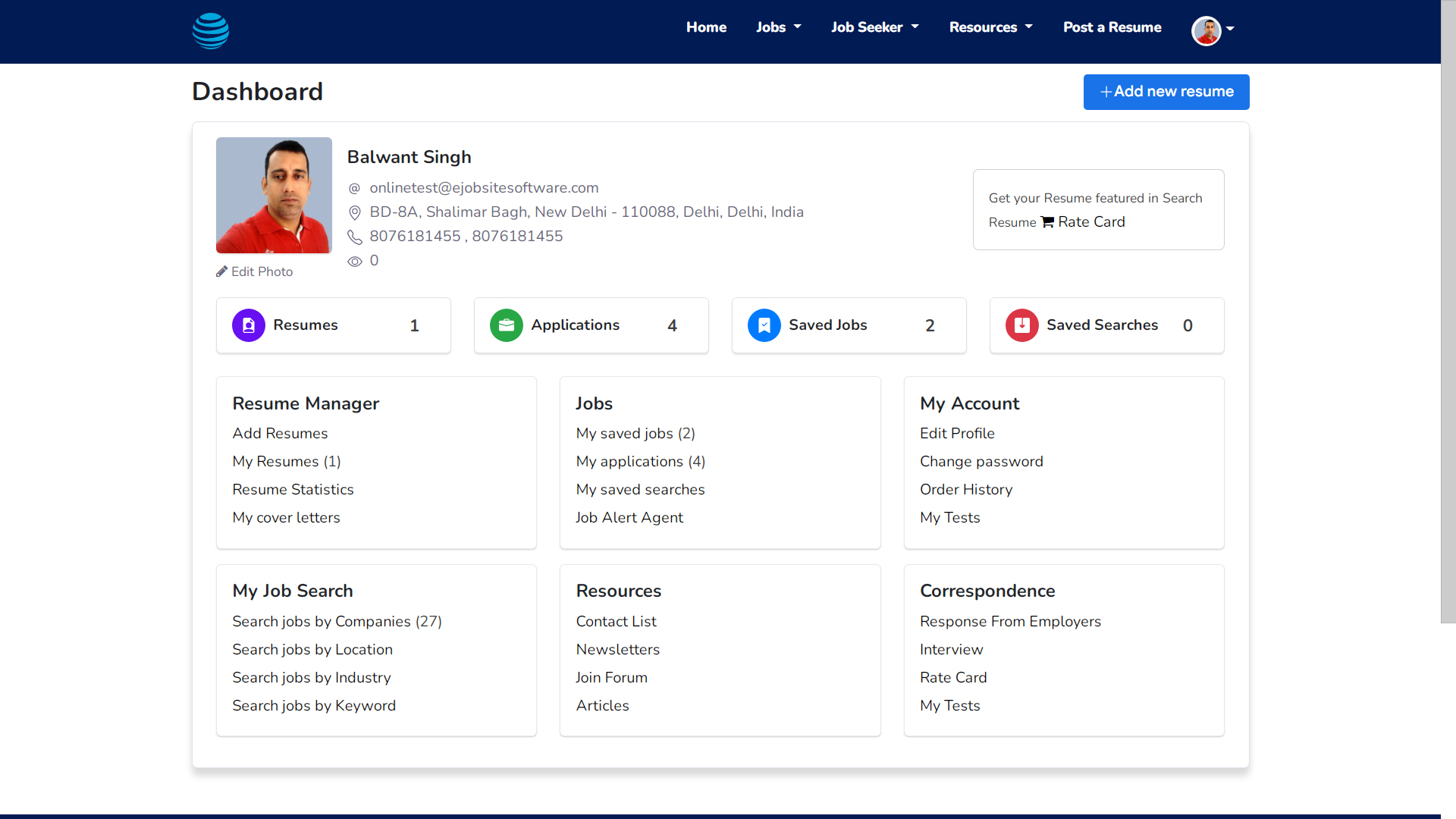The height and width of the screenshot is (819, 1456).
Task: Open Search jobs by Companies (27)
Action: (x=337, y=622)
